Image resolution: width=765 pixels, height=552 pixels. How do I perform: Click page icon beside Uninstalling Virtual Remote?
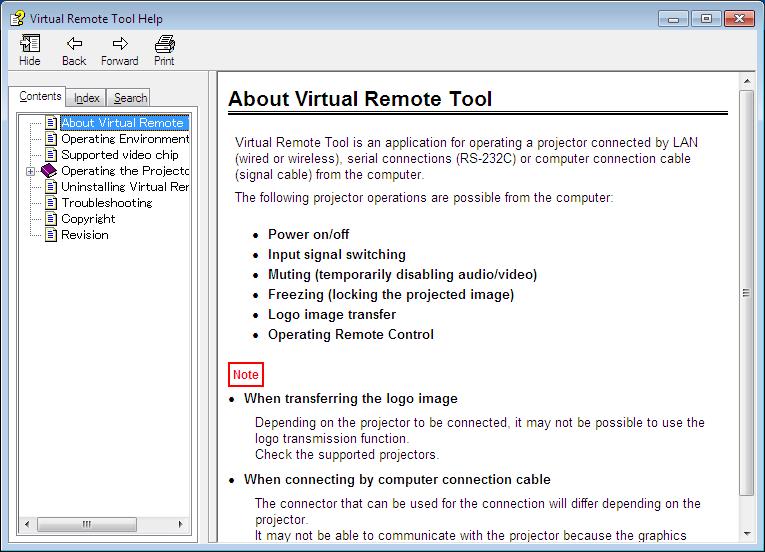(51, 187)
